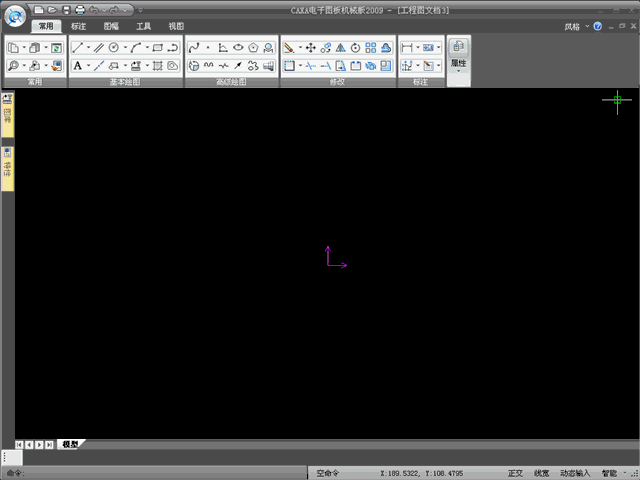Image resolution: width=640 pixels, height=480 pixels.
Task: Click the Rectangle tool icon
Action: 157,47
